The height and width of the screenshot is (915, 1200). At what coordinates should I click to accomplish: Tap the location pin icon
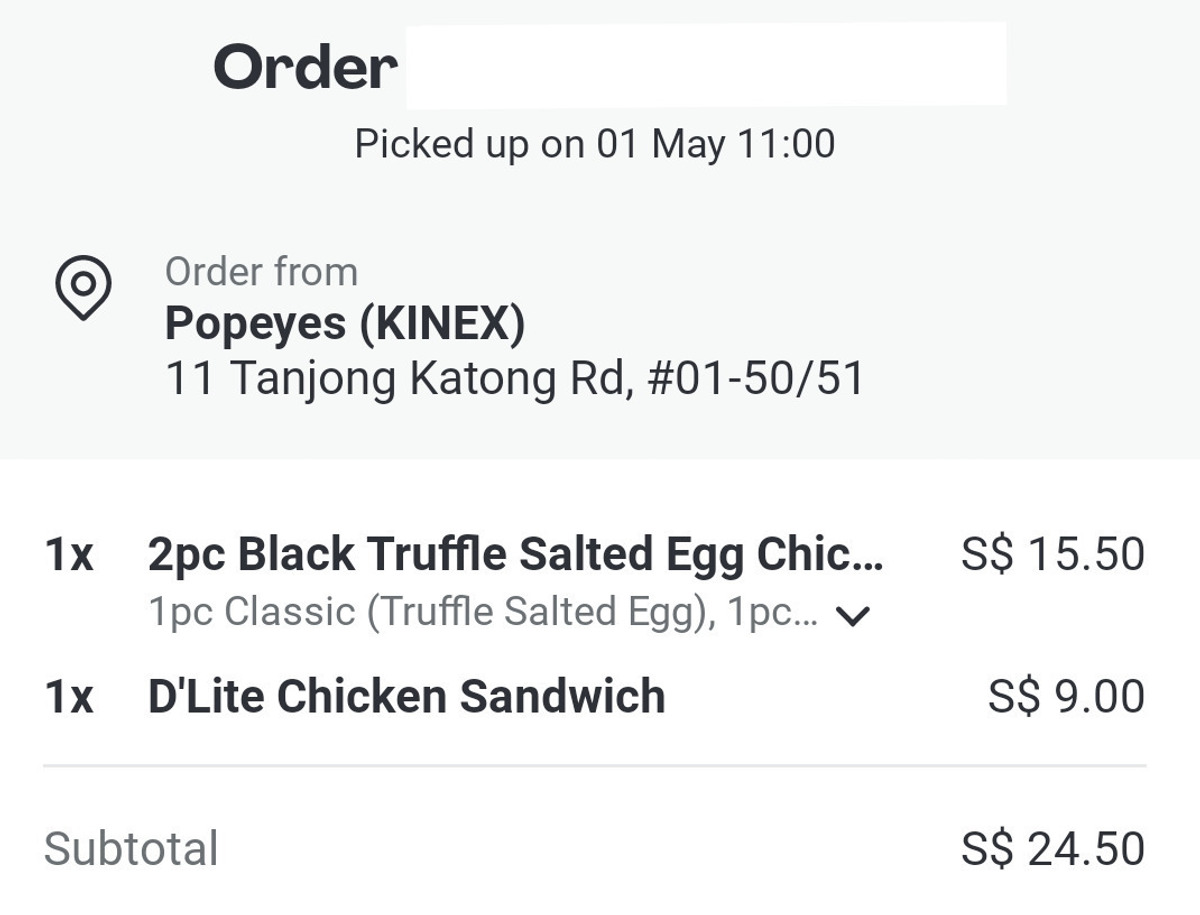pos(82,287)
